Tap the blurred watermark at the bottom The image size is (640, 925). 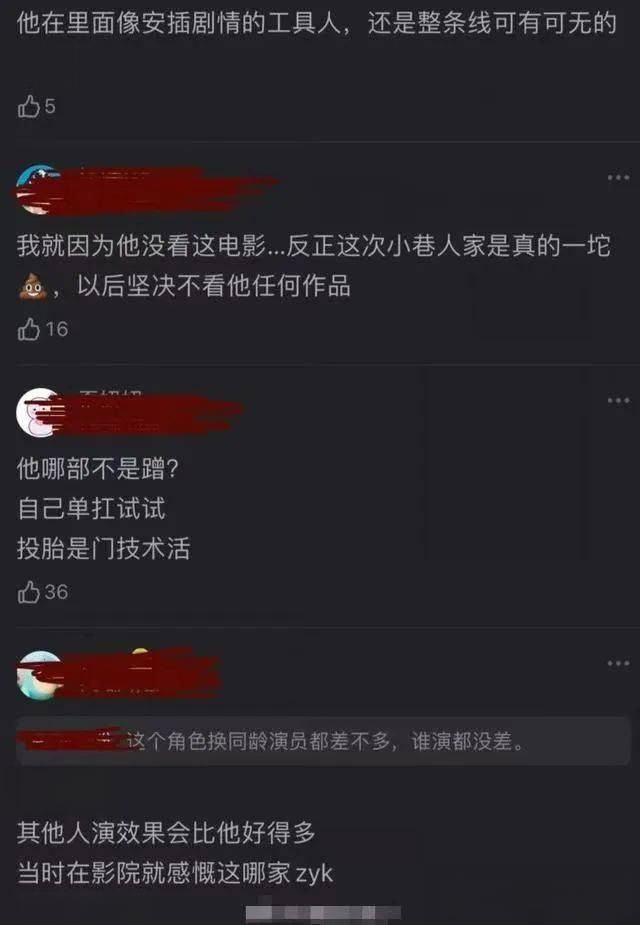click(x=323, y=913)
